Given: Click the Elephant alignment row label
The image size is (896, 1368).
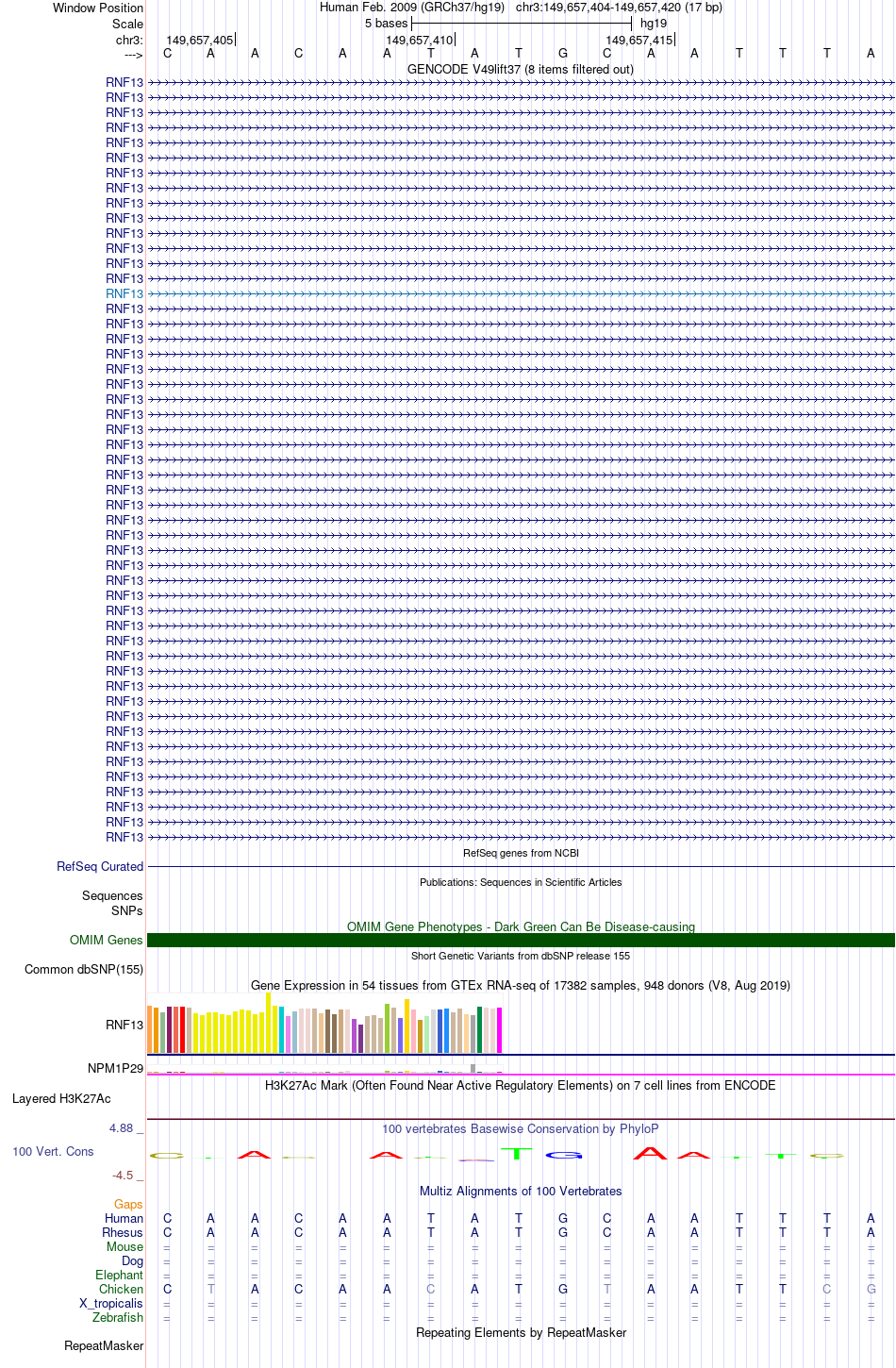Looking at the screenshot, I should 119,1275.
